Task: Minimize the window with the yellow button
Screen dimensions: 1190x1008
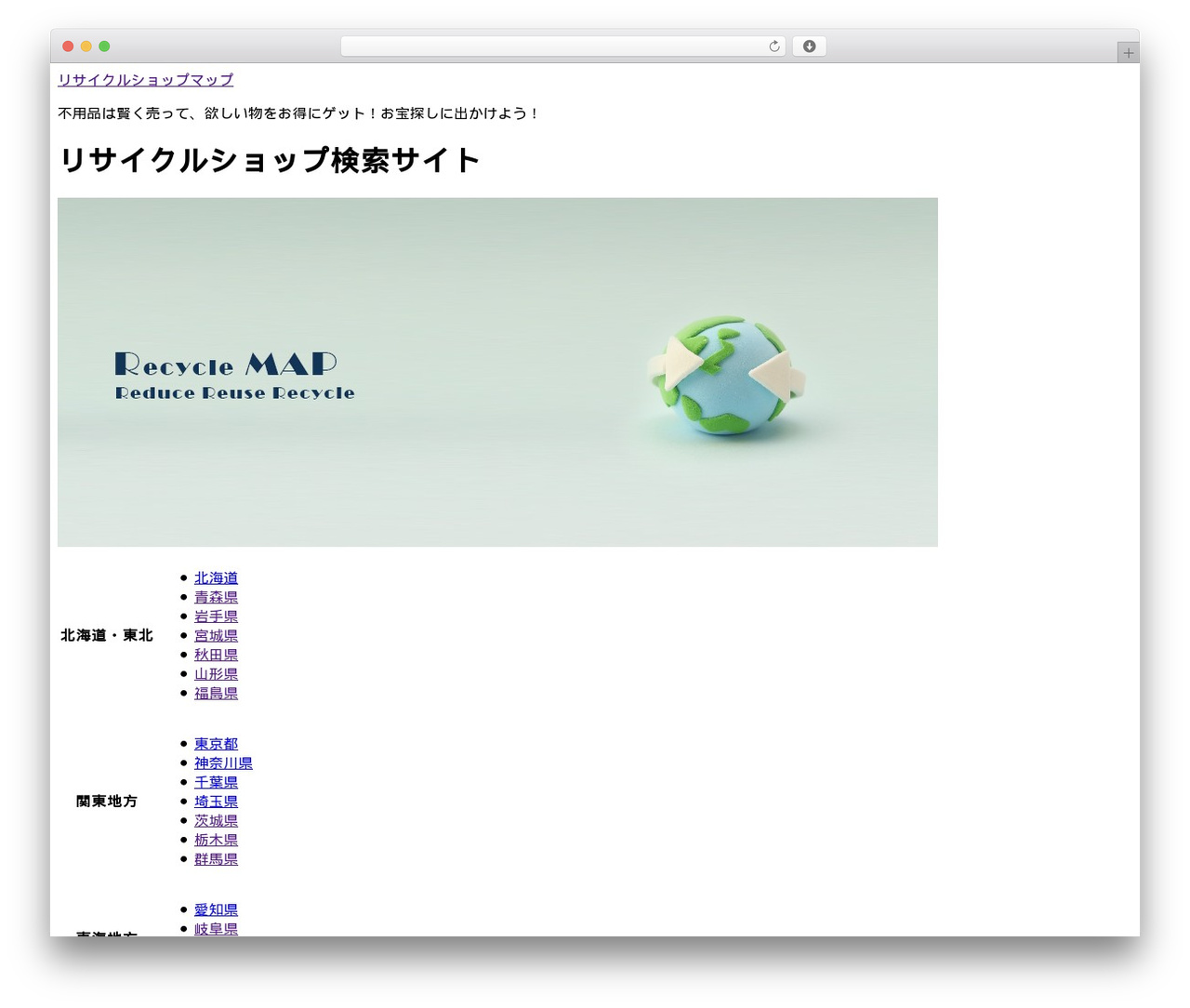Action: point(86,46)
